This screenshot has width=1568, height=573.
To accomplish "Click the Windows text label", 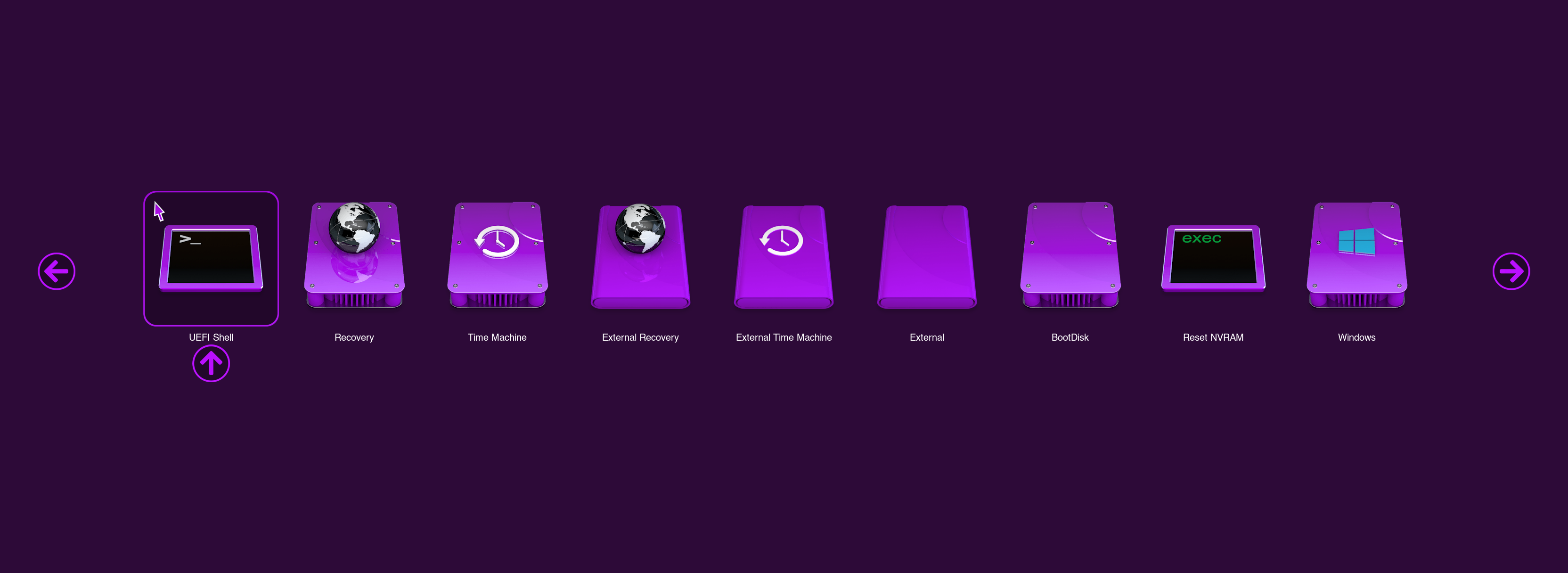I will click(1356, 337).
